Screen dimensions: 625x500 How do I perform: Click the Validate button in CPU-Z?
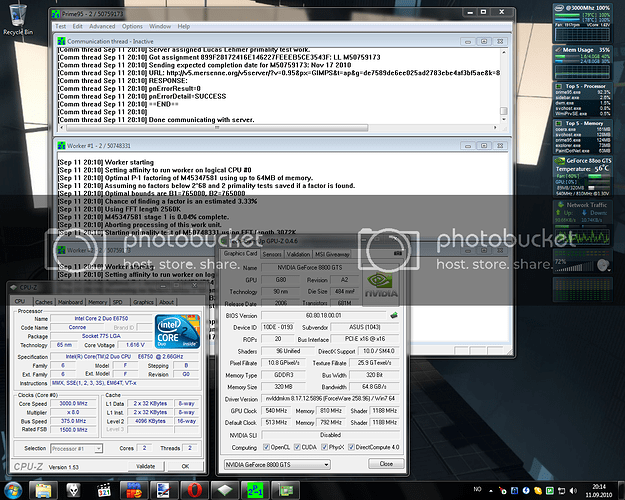(x=146, y=466)
